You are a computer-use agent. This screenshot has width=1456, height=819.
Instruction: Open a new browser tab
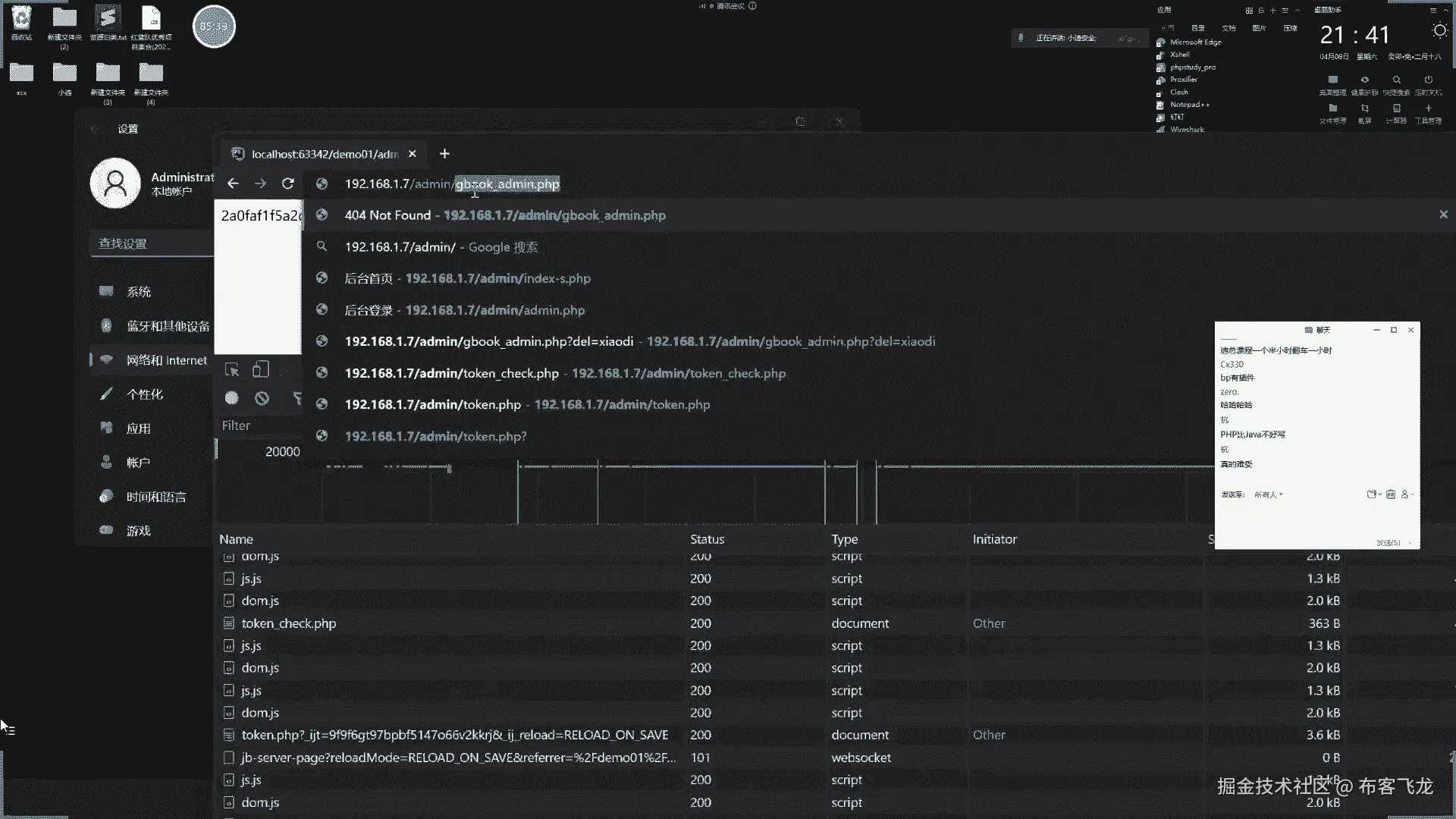coord(444,154)
